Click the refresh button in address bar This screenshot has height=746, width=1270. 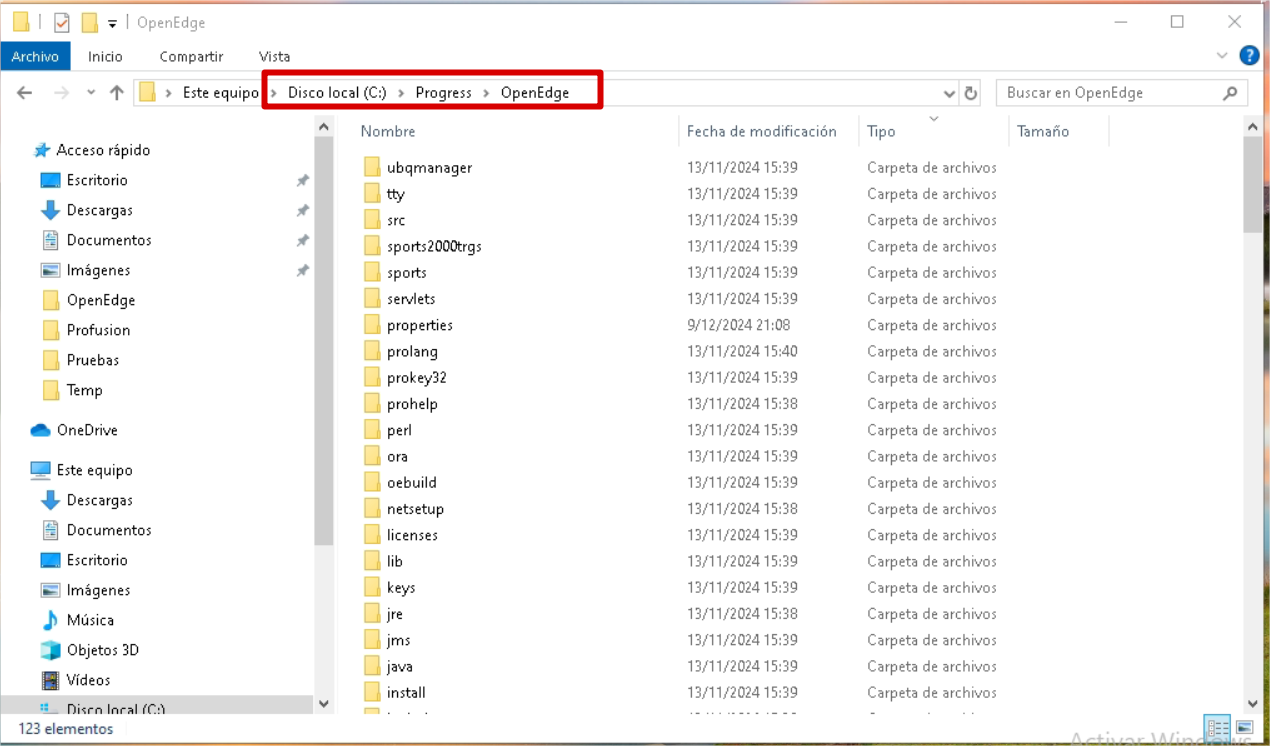pyautogui.click(x=970, y=93)
